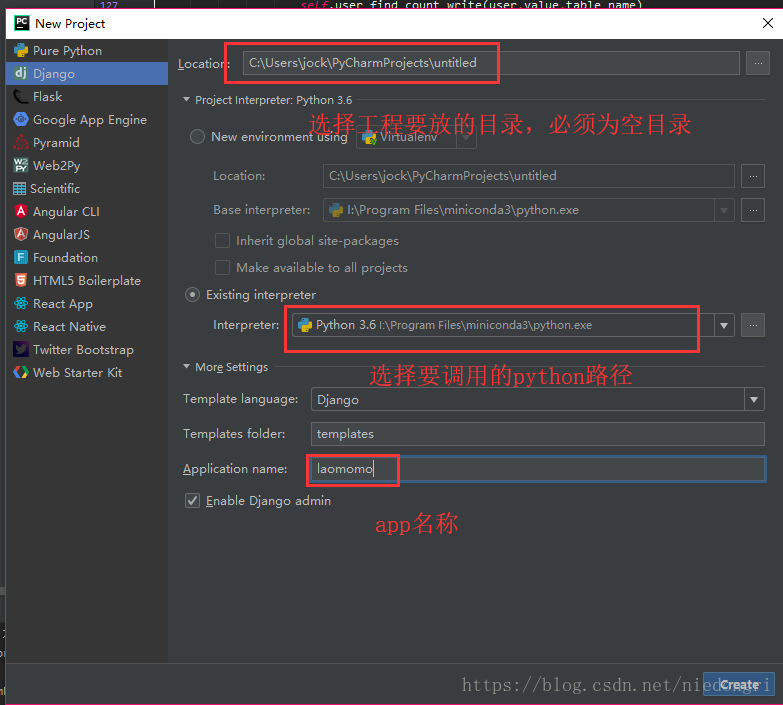Click the Foundation F icon

click(x=20, y=257)
